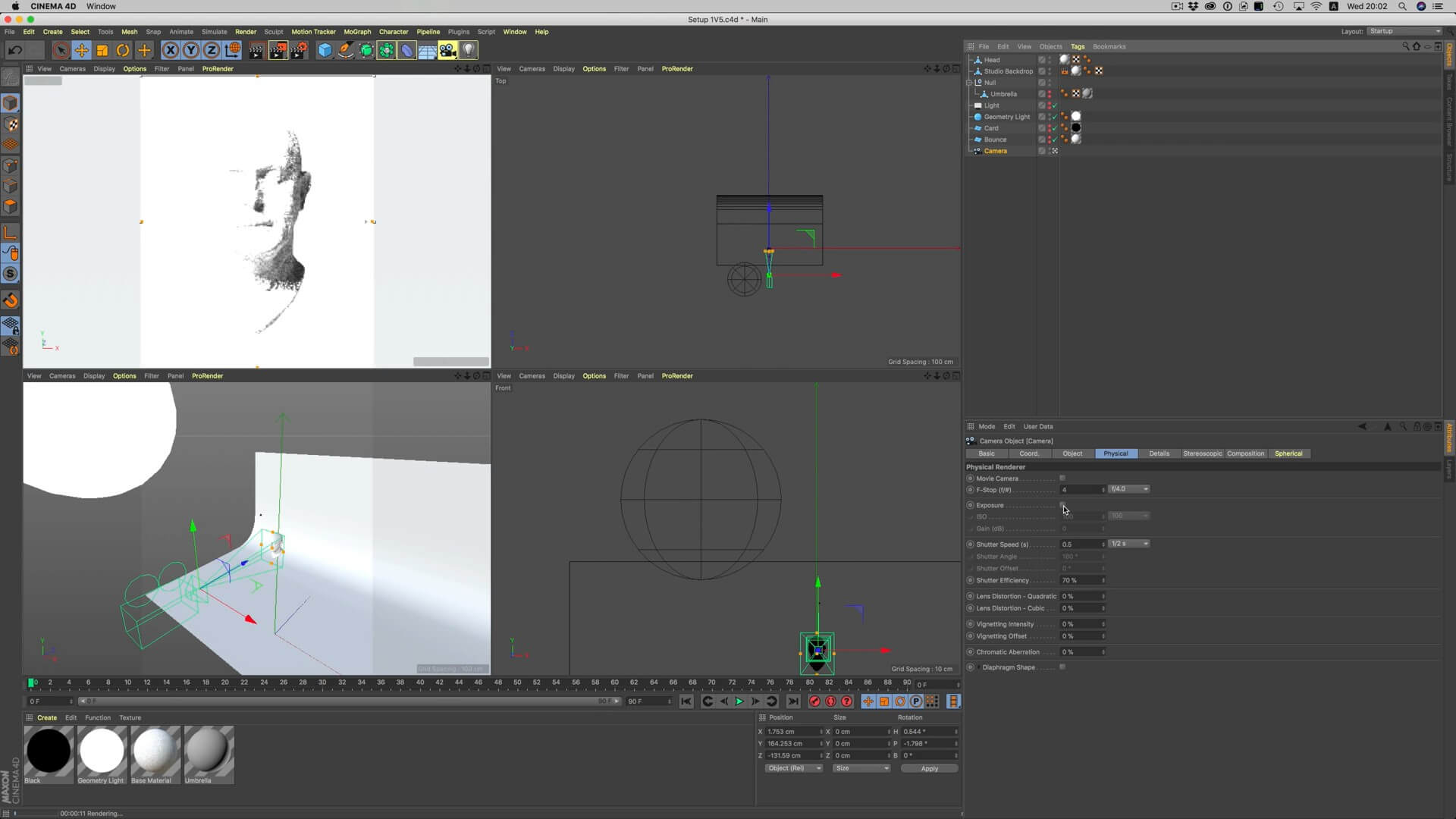Click the Scale tool icon
The image size is (1456, 819).
coord(102,51)
